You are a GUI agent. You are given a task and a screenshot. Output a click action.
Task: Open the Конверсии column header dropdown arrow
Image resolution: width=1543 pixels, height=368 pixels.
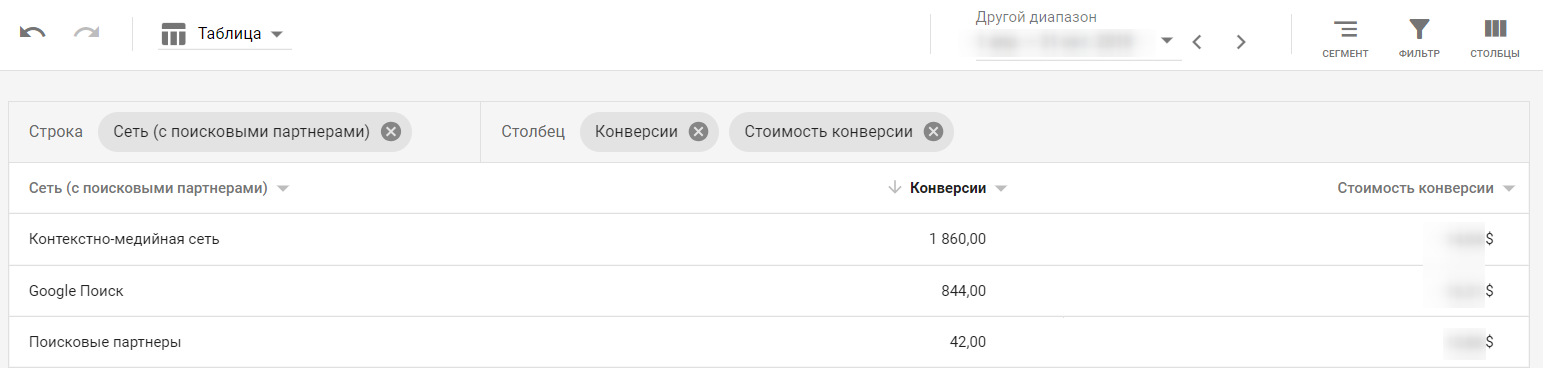click(1000, 188)
